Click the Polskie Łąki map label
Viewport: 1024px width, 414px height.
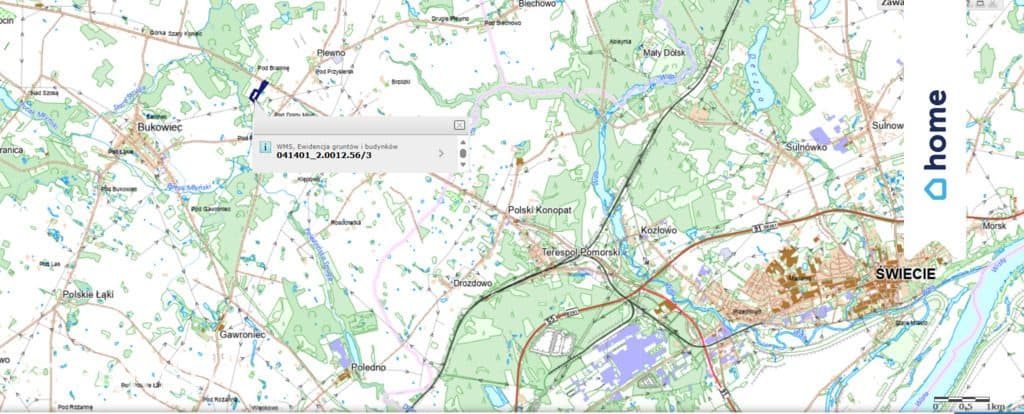(88, 295)
